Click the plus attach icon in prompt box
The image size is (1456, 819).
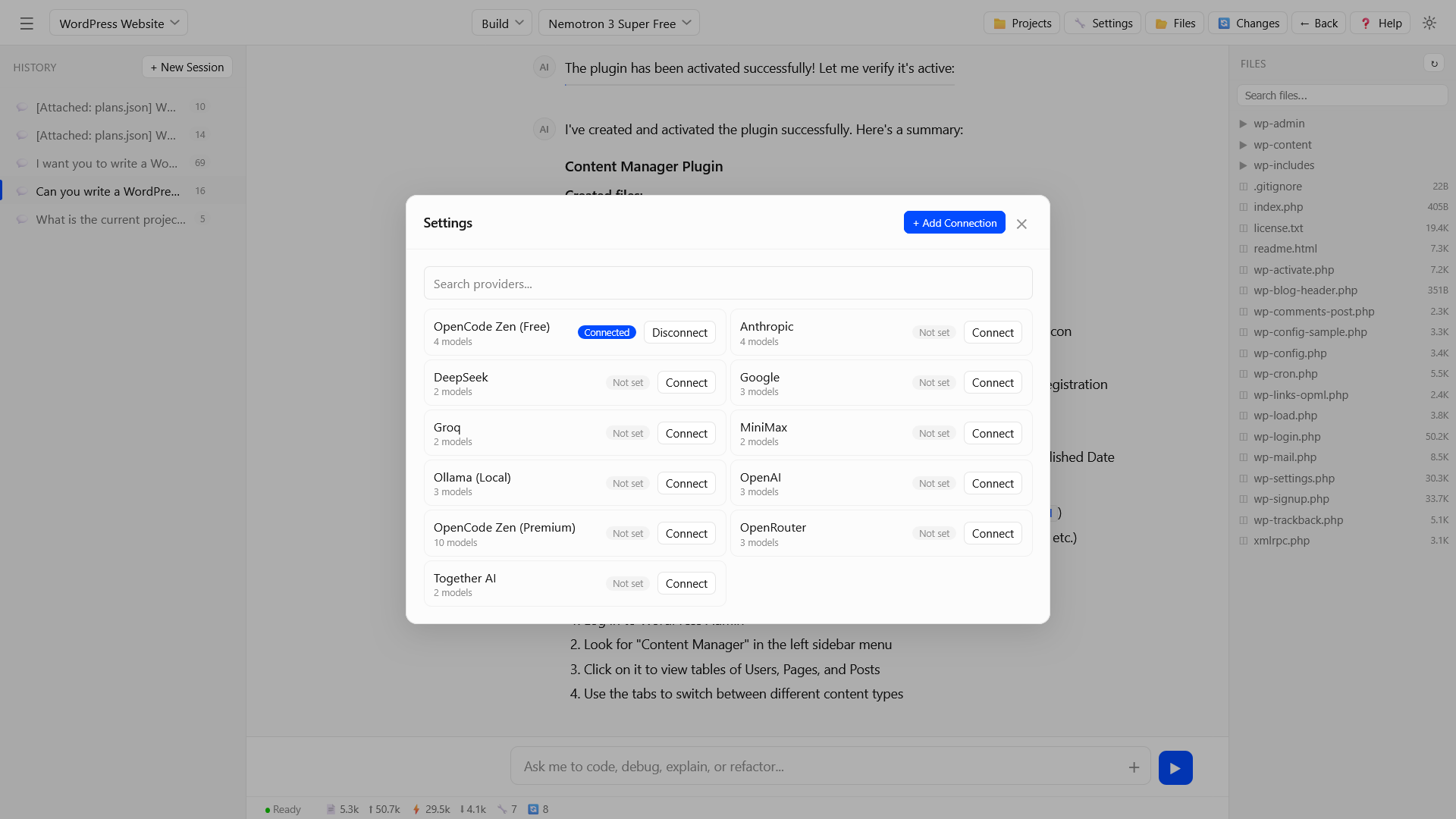coord(1134,767)
